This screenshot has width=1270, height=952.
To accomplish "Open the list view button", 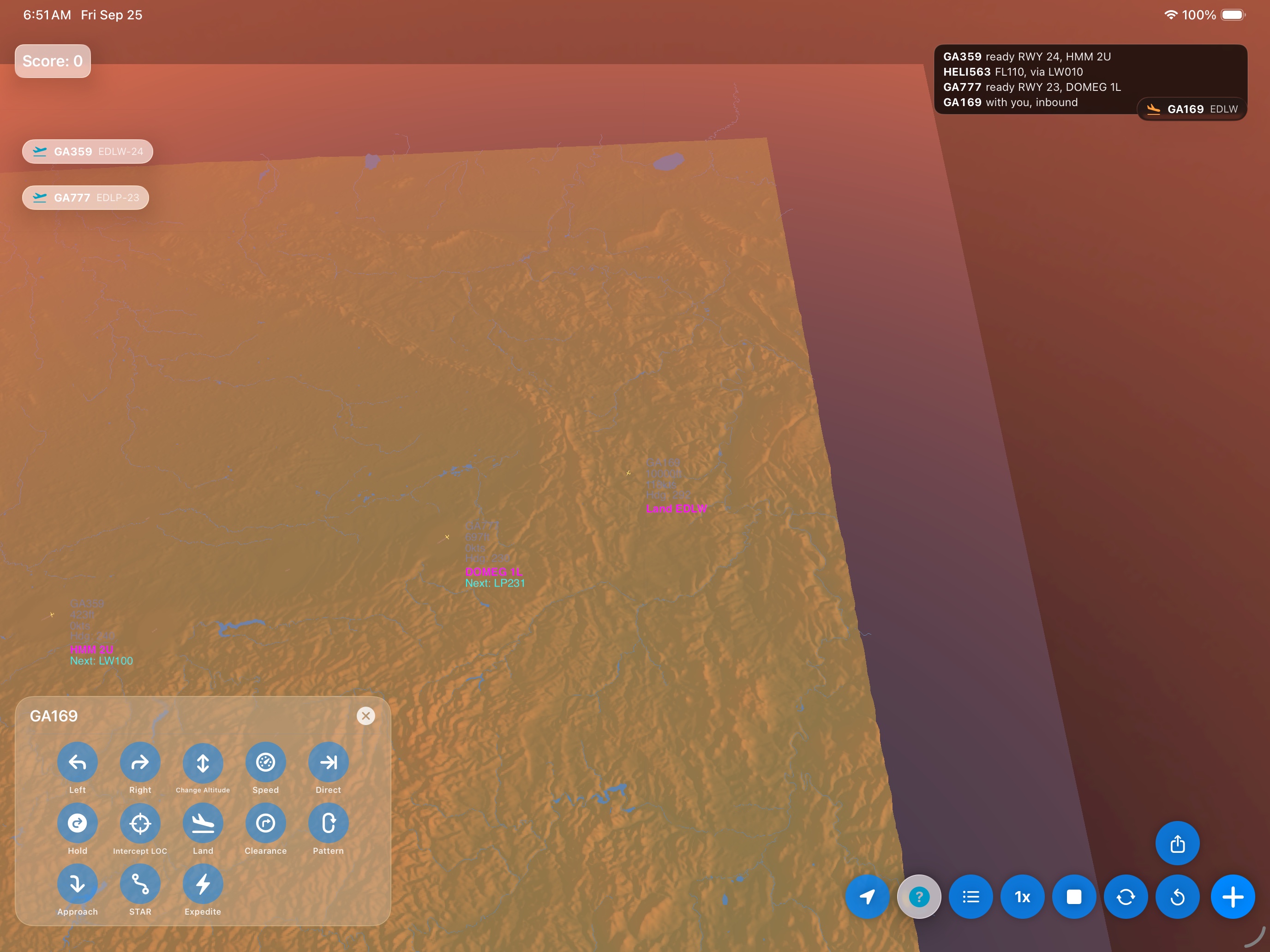I will (x=971, y=896).
